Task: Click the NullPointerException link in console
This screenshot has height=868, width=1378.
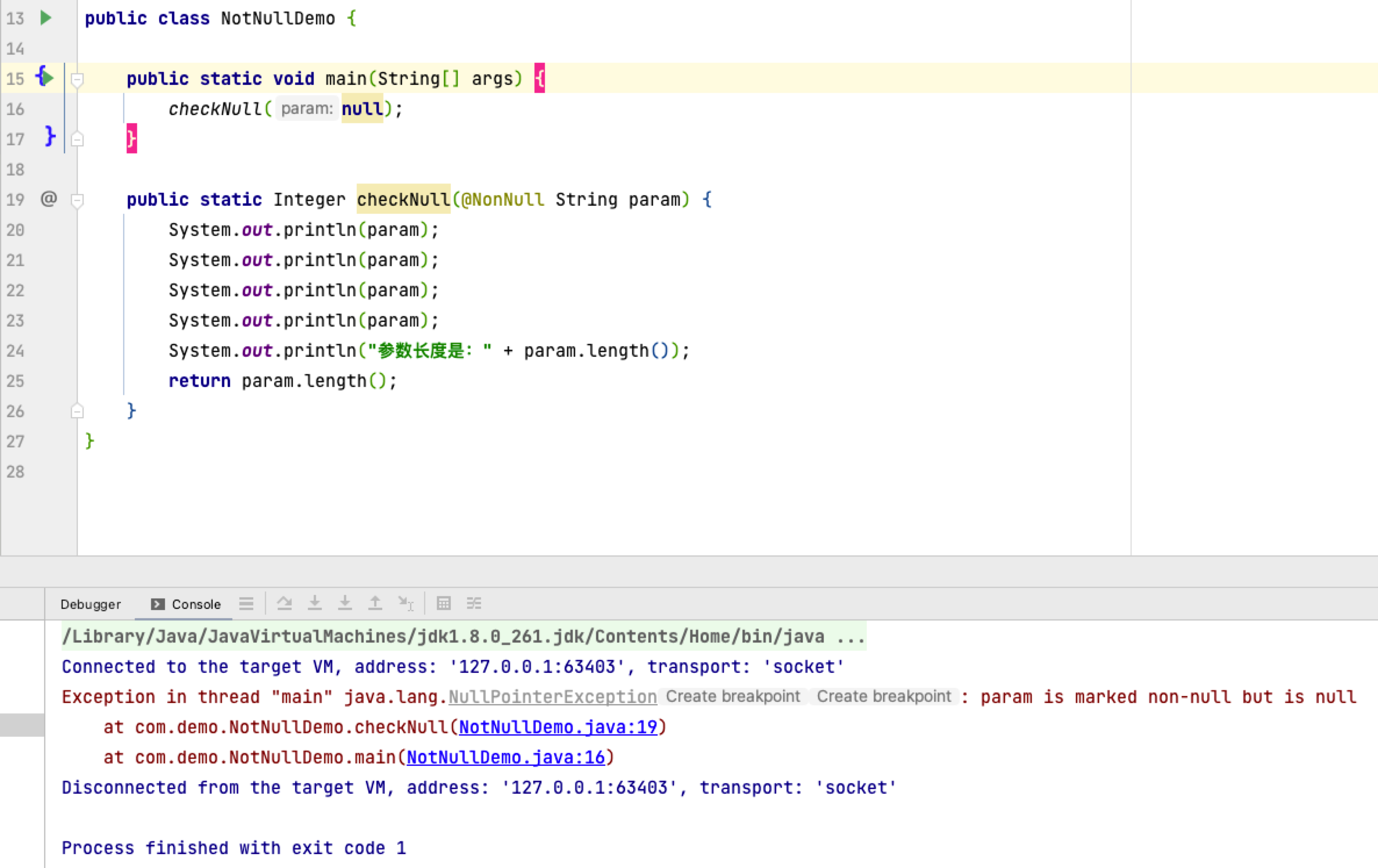Action: (x=552, y=697)
